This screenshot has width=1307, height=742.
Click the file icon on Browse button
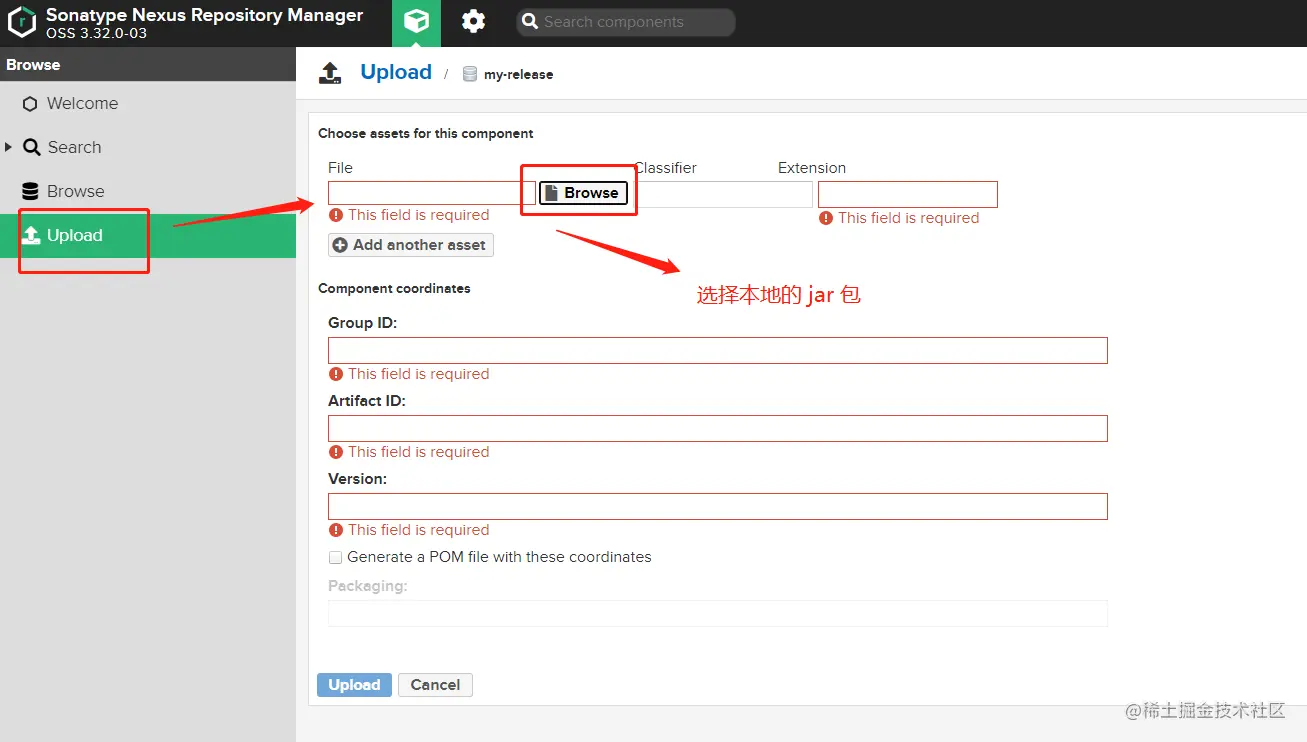pos(551,193)
